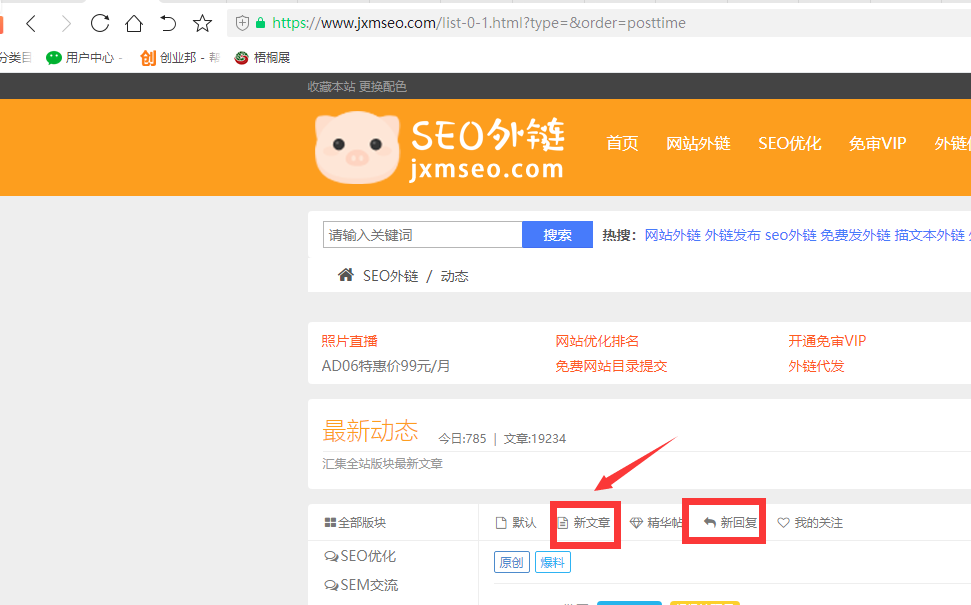
Task: Click the SEO外链 breadcrumb link
Action: [x=390, y=276]
